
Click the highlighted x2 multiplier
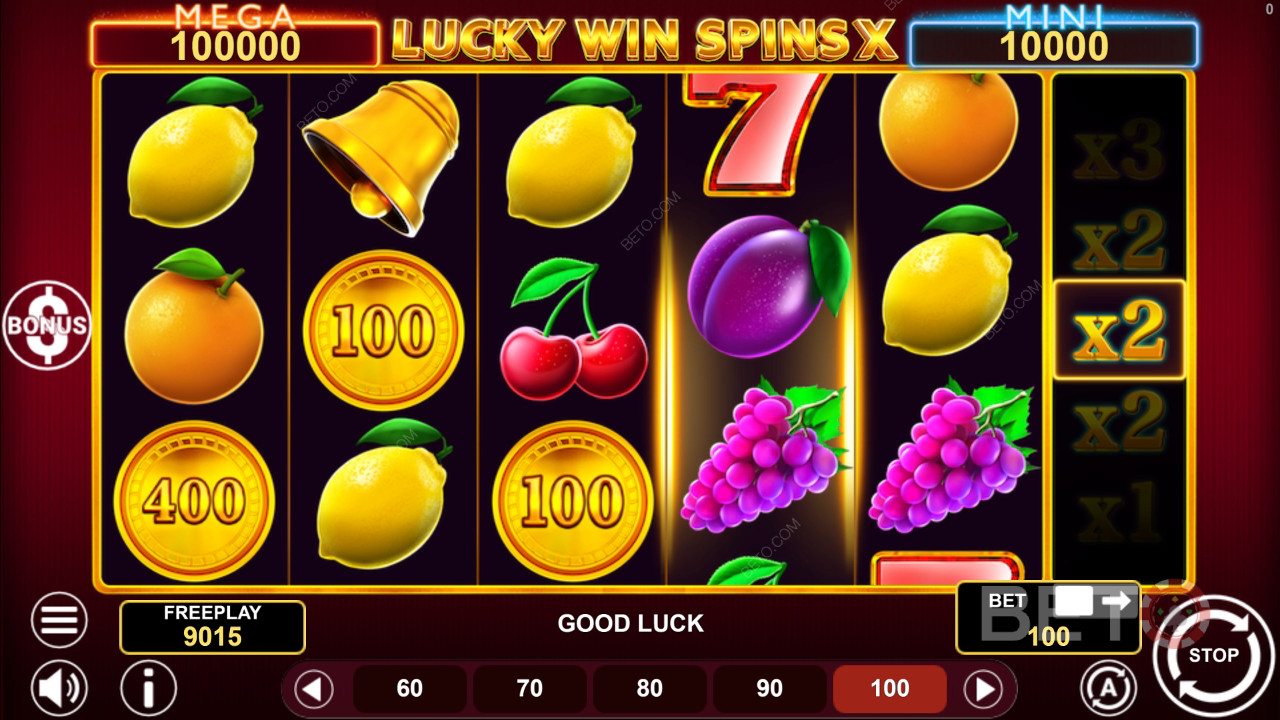pos(1120,330)
